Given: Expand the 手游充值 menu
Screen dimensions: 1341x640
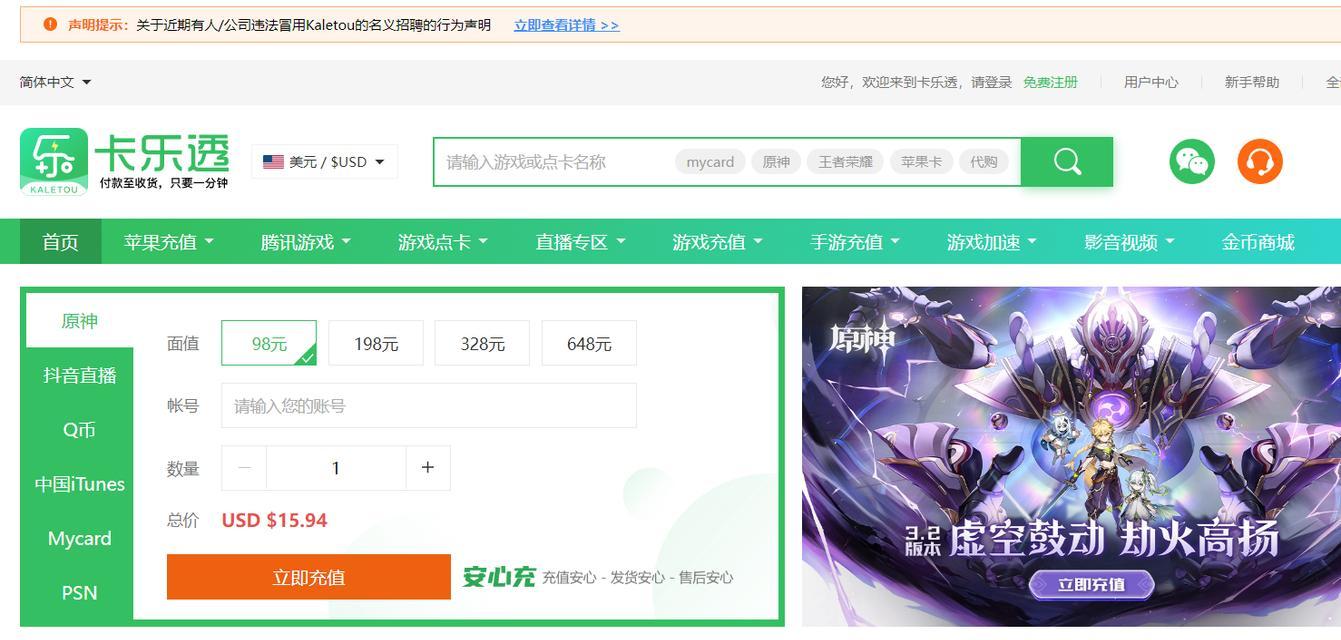Looking at the screenshot, I should (855, 242).
